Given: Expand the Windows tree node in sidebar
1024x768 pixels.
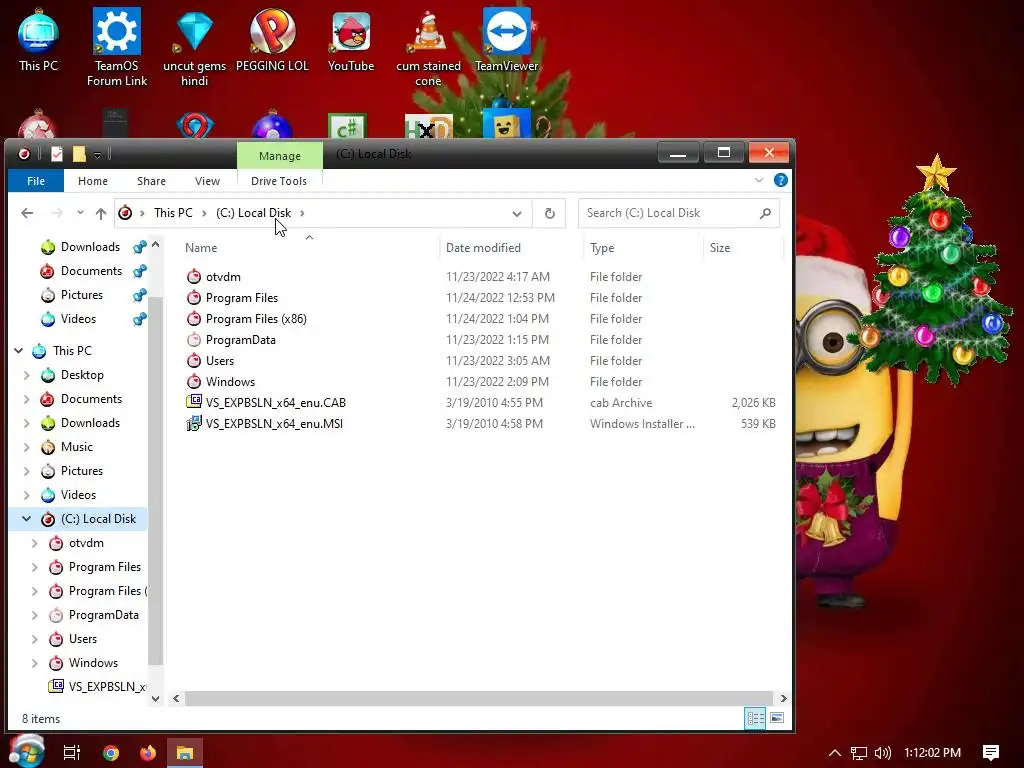Looking at the screenshot, I should click(x=35, y=663).
